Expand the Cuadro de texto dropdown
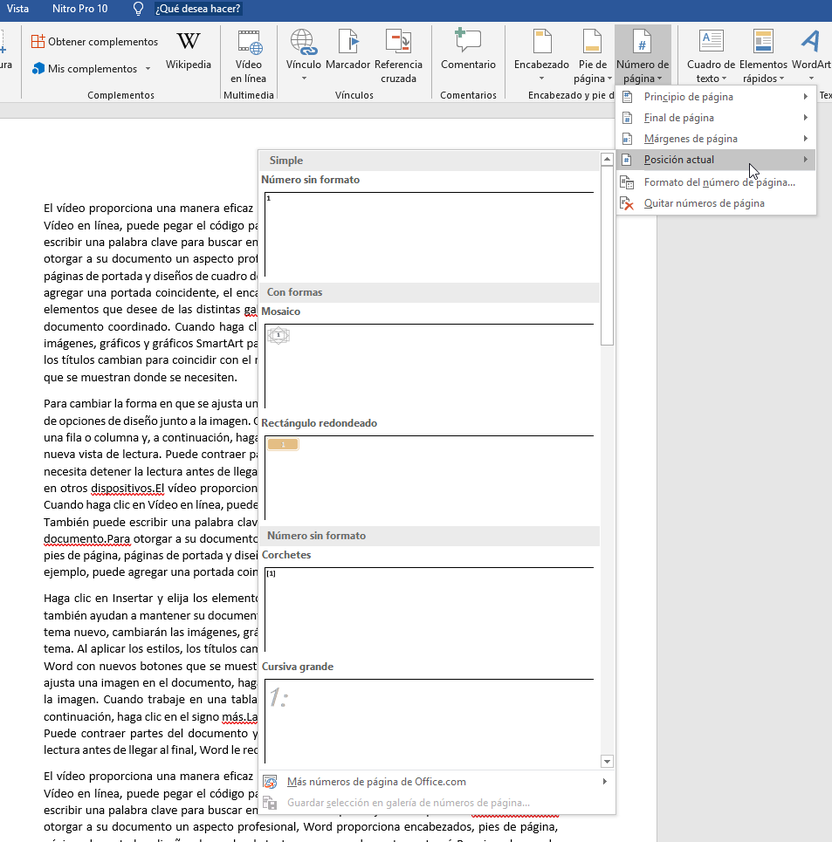 point(711,56)
